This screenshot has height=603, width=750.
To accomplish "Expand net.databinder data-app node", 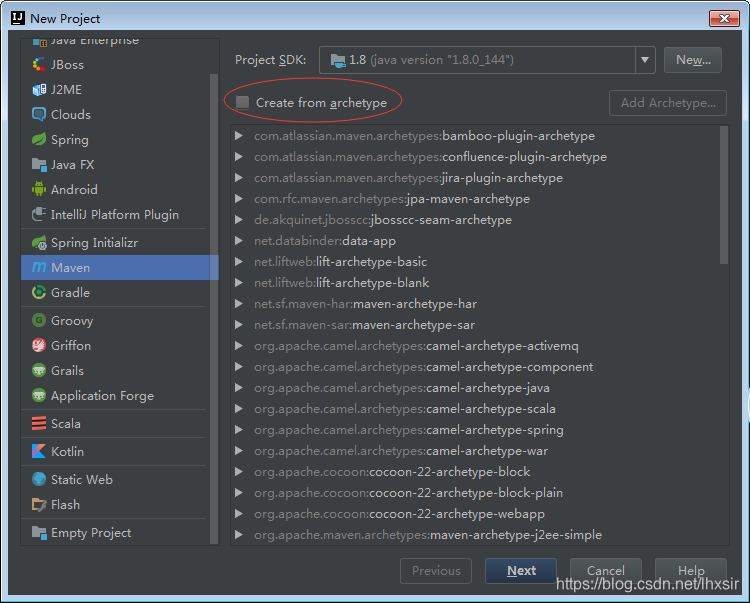I will [239, 241].
